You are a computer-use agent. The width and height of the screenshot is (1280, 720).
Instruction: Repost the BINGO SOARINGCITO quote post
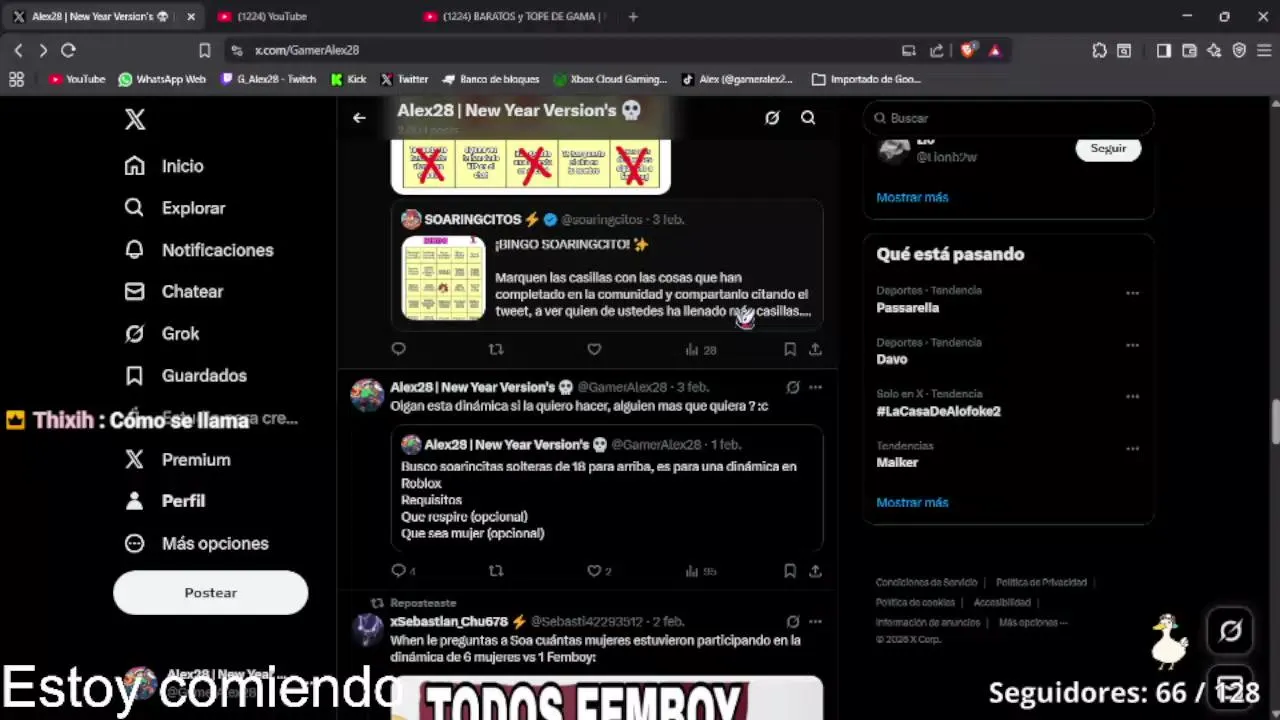click(495, 349)
